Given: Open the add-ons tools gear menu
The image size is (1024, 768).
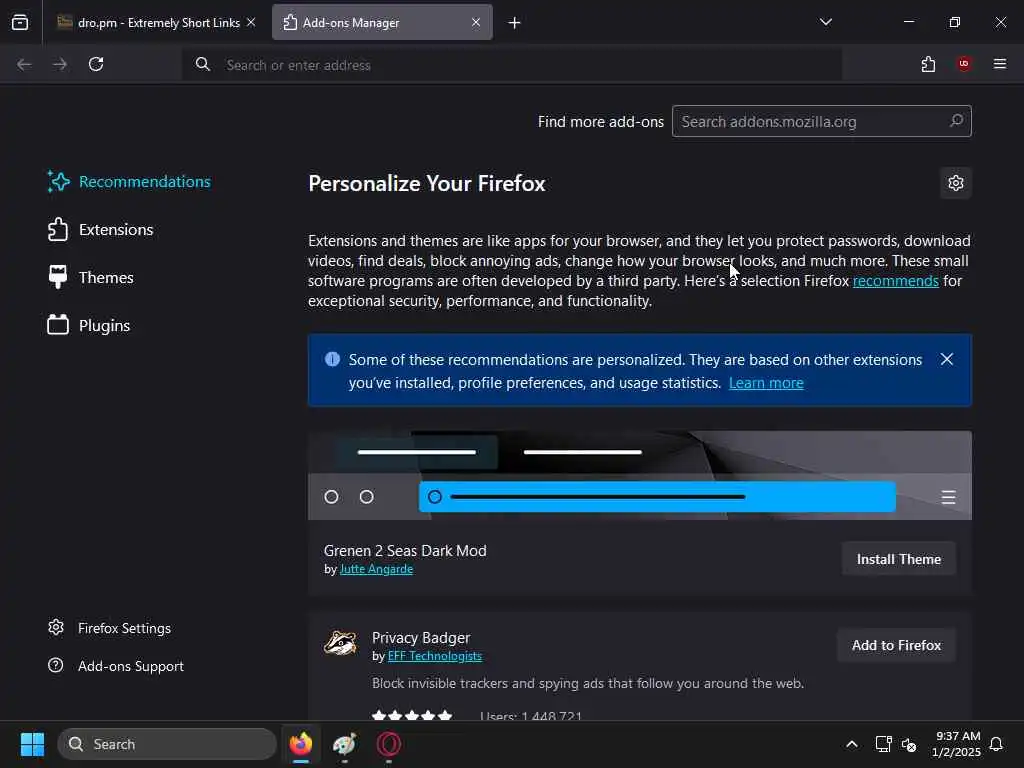Looking at the screenshot, I should pyautogui.click(x=956, y=183).
